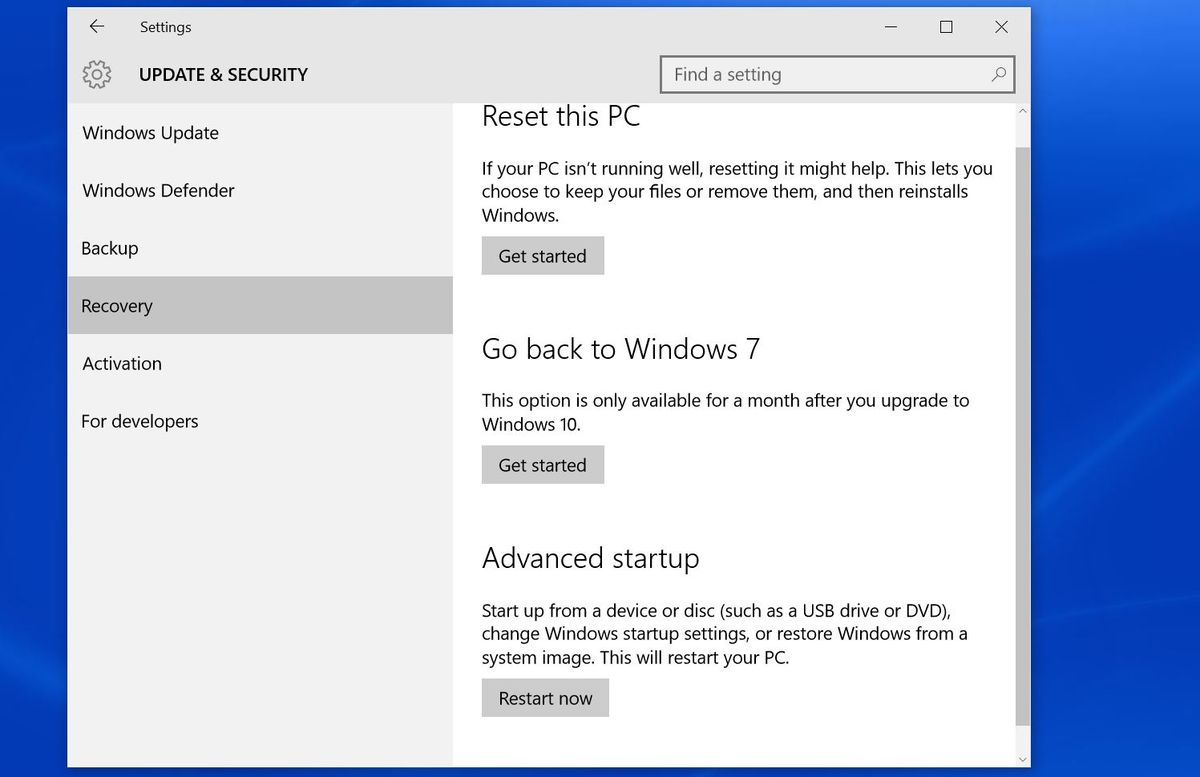The height and width of the screenshot is (777, 1200).
Task: Open Windows Defender settings
Action: point(158,190)
